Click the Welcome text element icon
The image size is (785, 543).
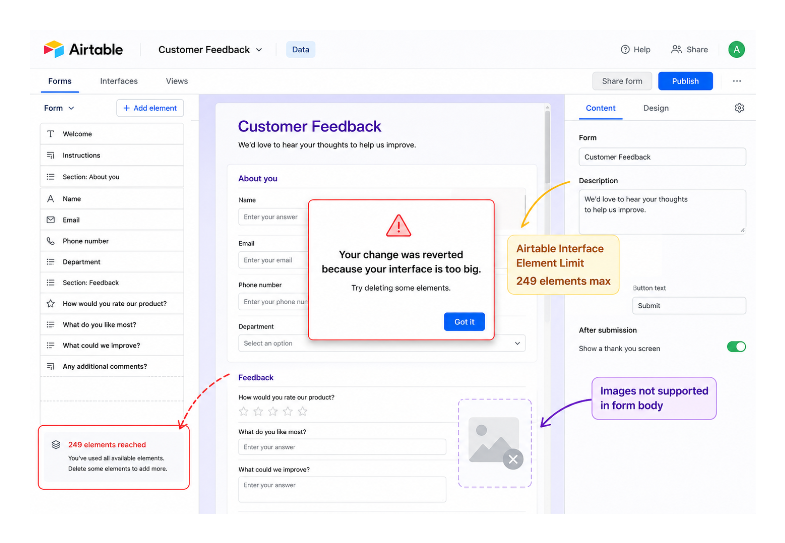click(51, 134)
